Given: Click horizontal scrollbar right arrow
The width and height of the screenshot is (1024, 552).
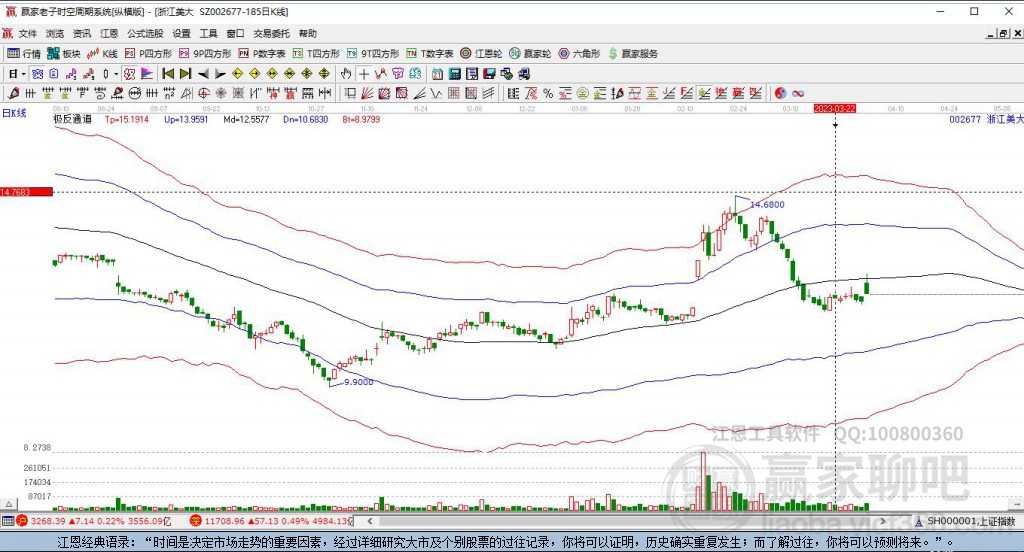Looking at the screenshot, I should (x=883, y=521).
